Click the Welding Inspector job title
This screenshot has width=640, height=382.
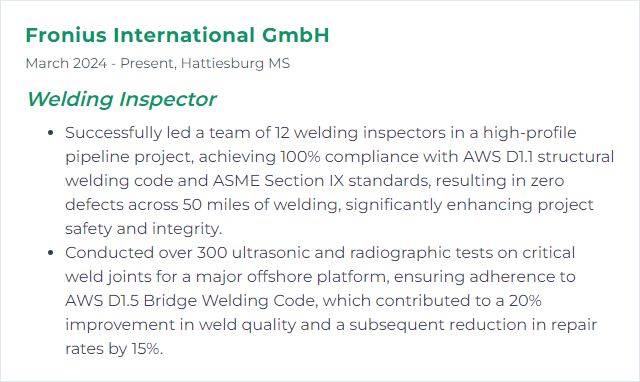coord(122,99)
